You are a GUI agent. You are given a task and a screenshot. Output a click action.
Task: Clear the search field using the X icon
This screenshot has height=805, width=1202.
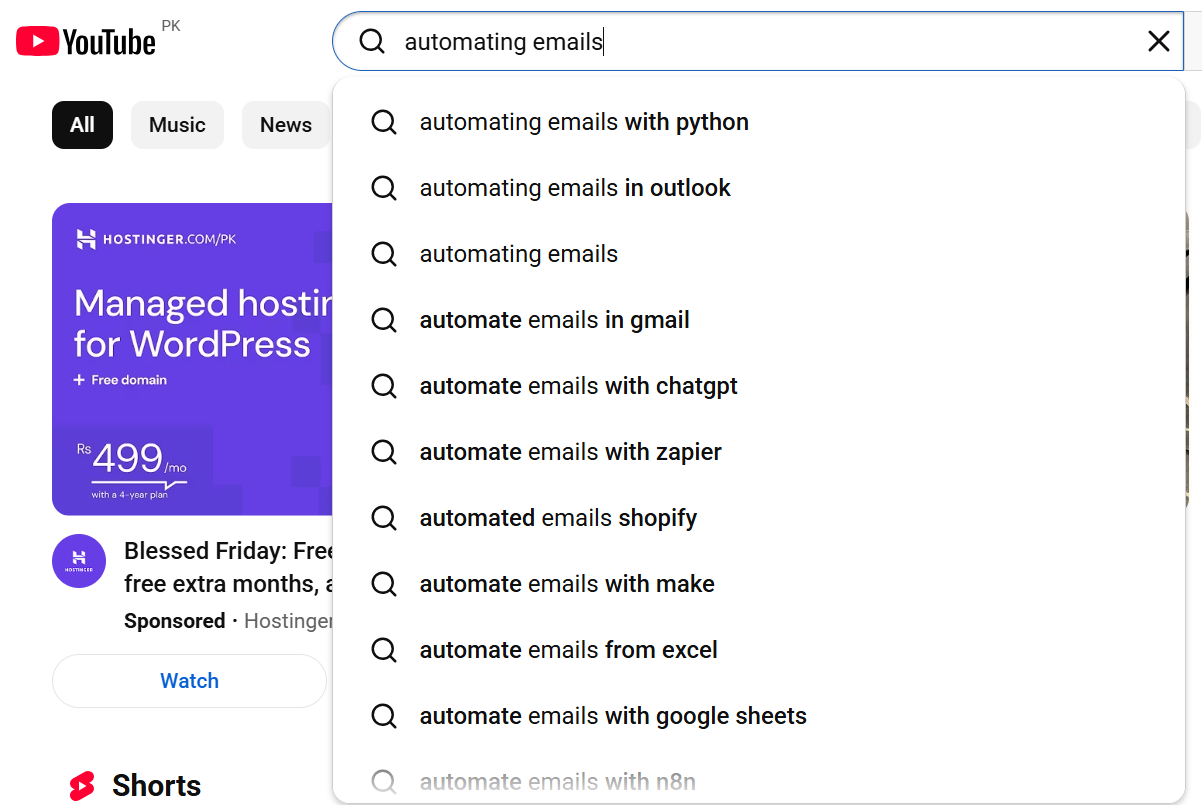point(1158,41)
